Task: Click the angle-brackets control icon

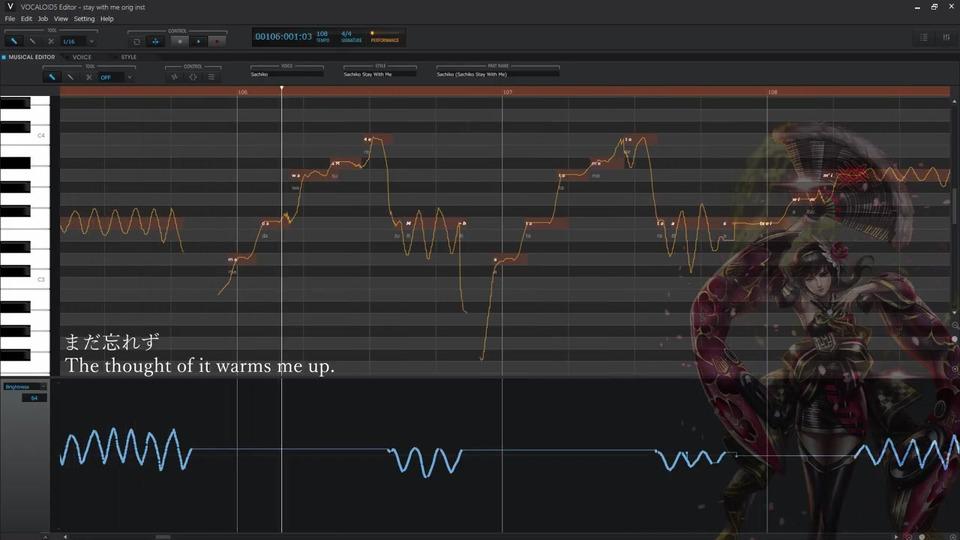Action: [193, 77]
